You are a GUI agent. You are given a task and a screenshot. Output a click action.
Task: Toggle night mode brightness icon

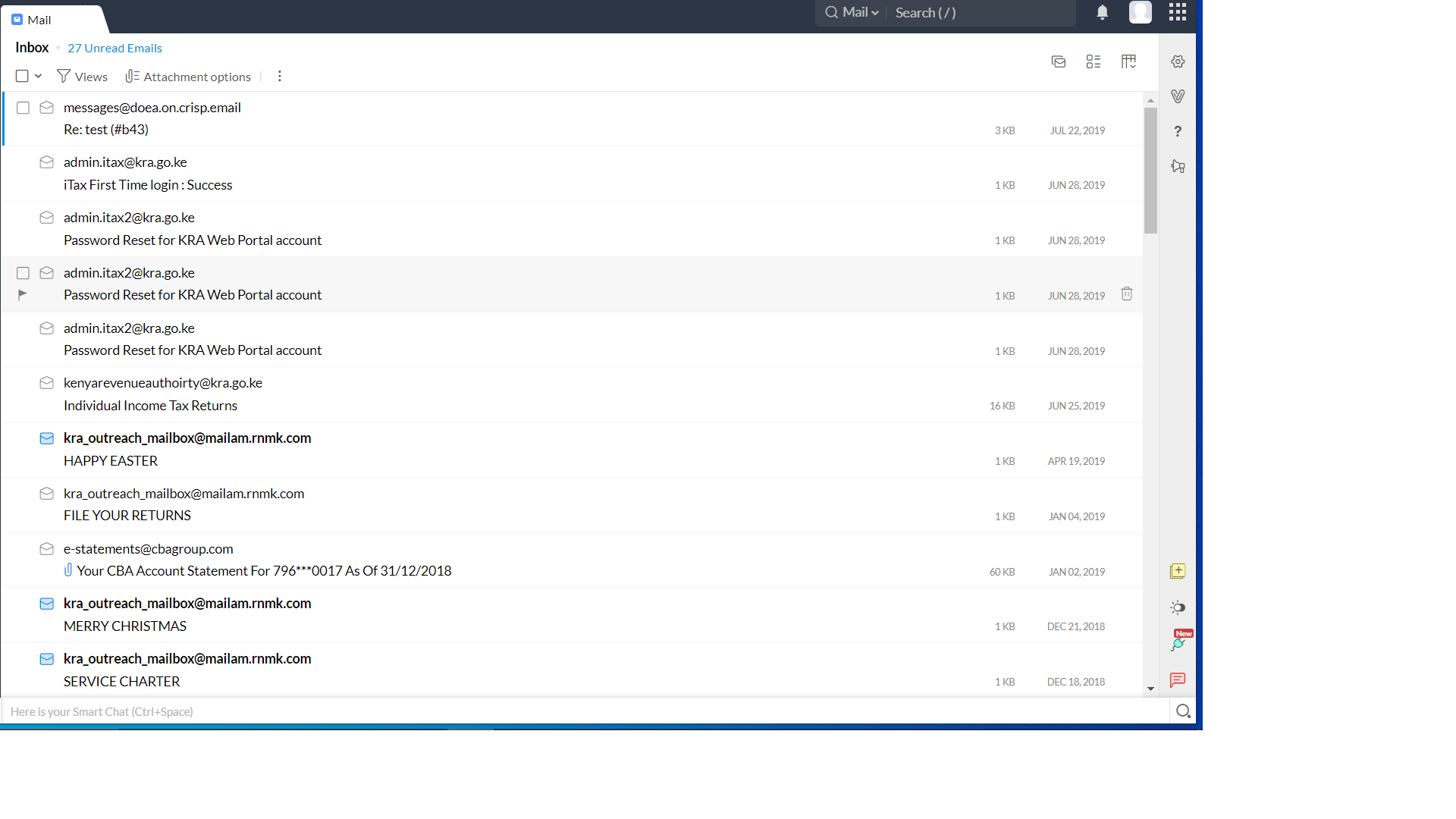pos(1178,607)
